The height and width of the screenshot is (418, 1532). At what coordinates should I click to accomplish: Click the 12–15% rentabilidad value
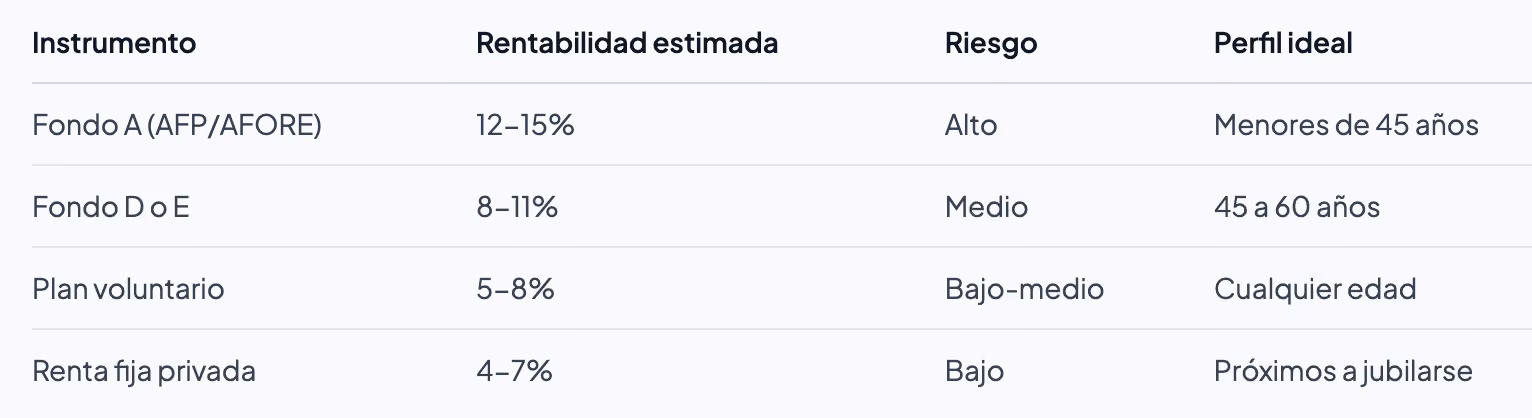[525, 125]
